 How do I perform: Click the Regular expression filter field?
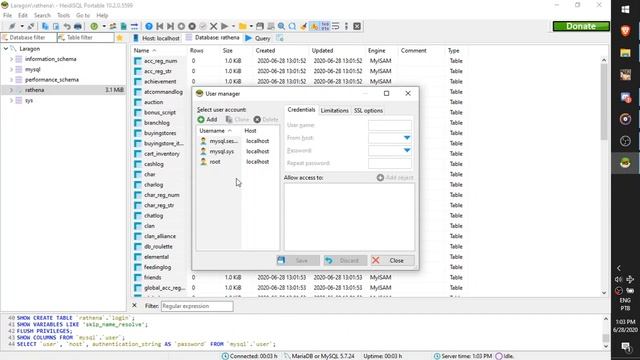tap(197, 306)
